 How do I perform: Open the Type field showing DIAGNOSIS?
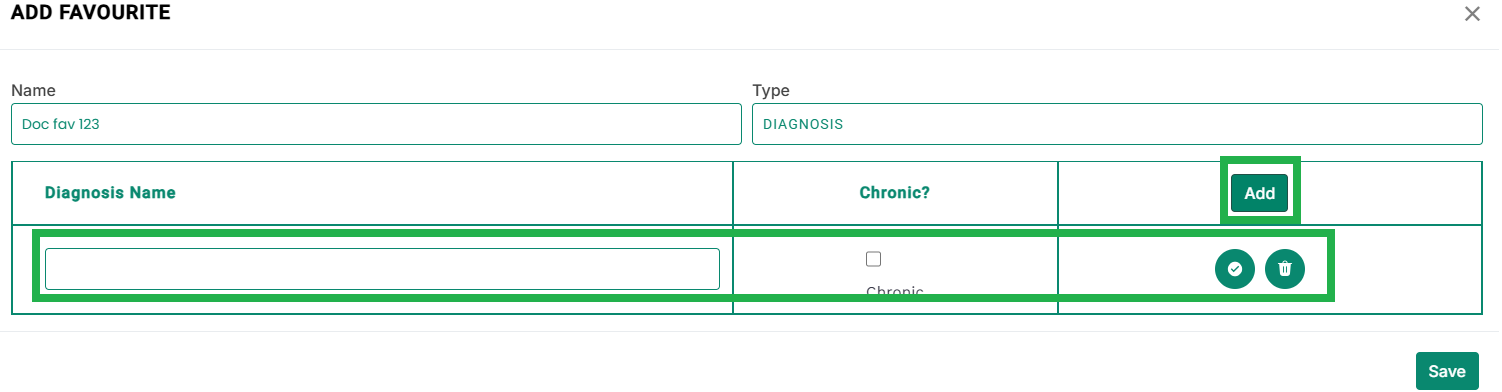click(x=1117, y=125)
